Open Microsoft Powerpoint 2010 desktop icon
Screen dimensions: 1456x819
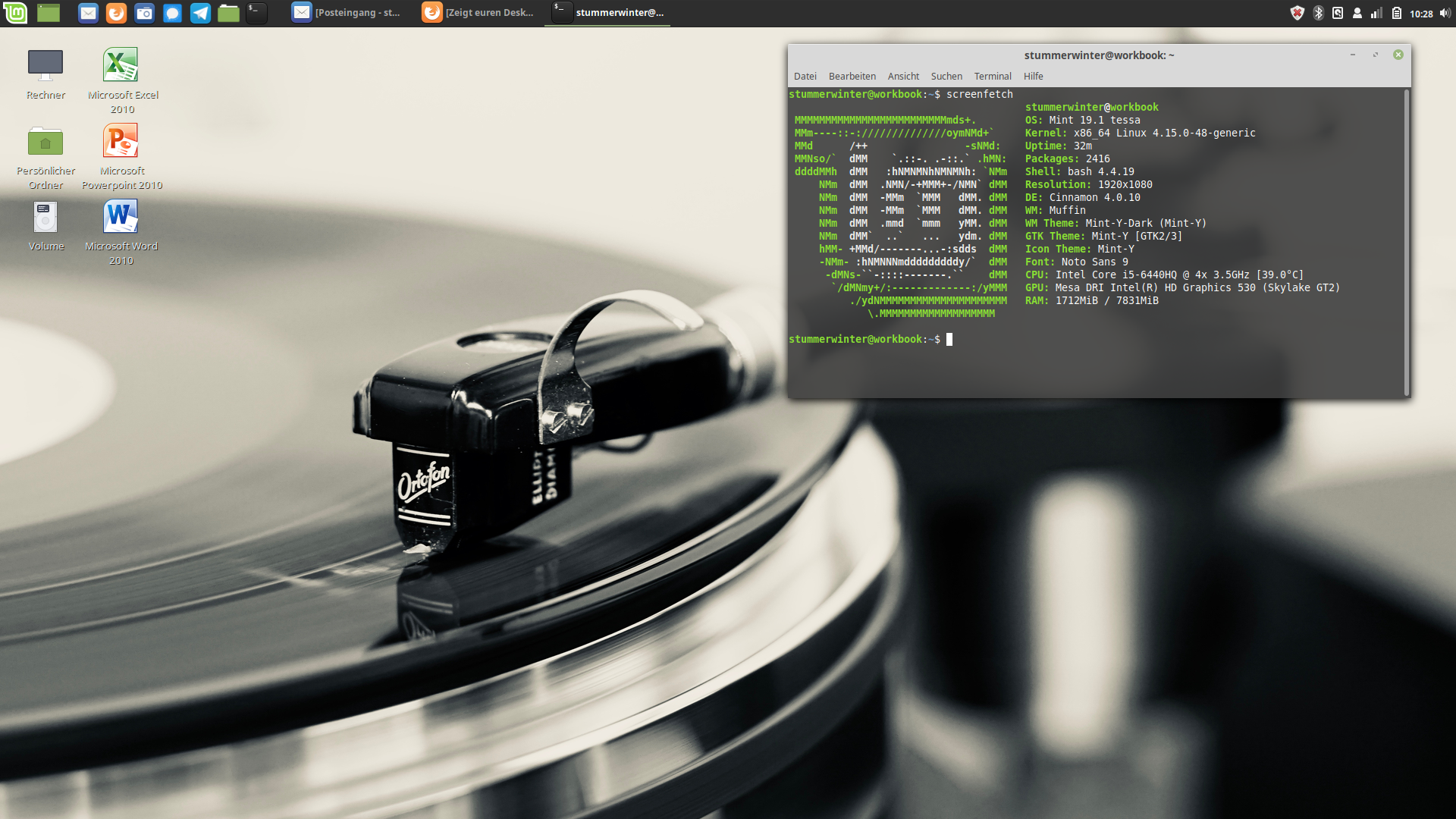pyautogui.click(x=121, y=141)
